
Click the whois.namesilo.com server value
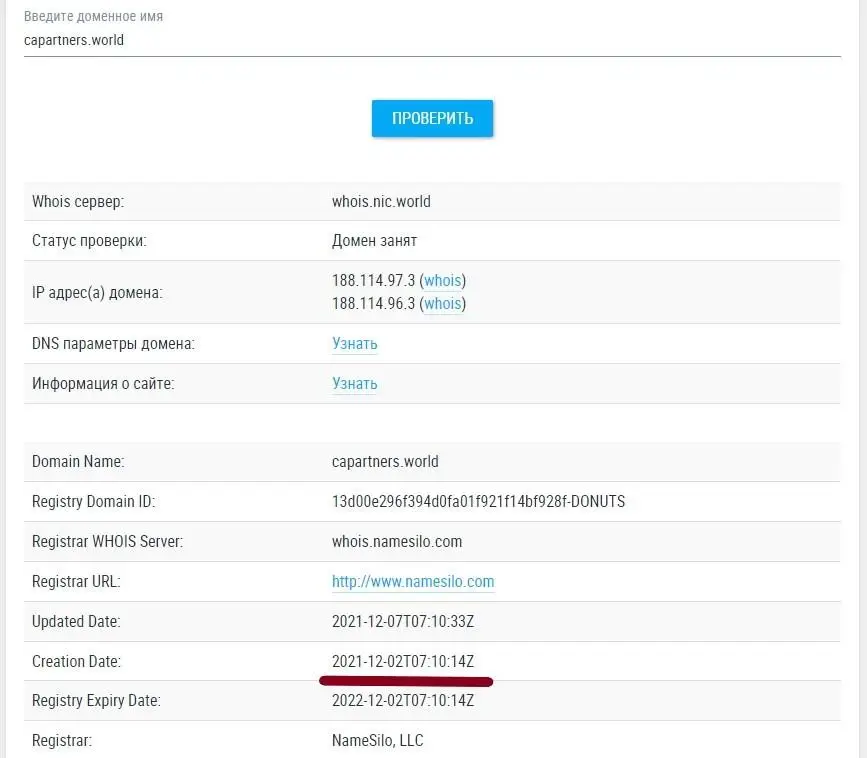click(397, 542)
